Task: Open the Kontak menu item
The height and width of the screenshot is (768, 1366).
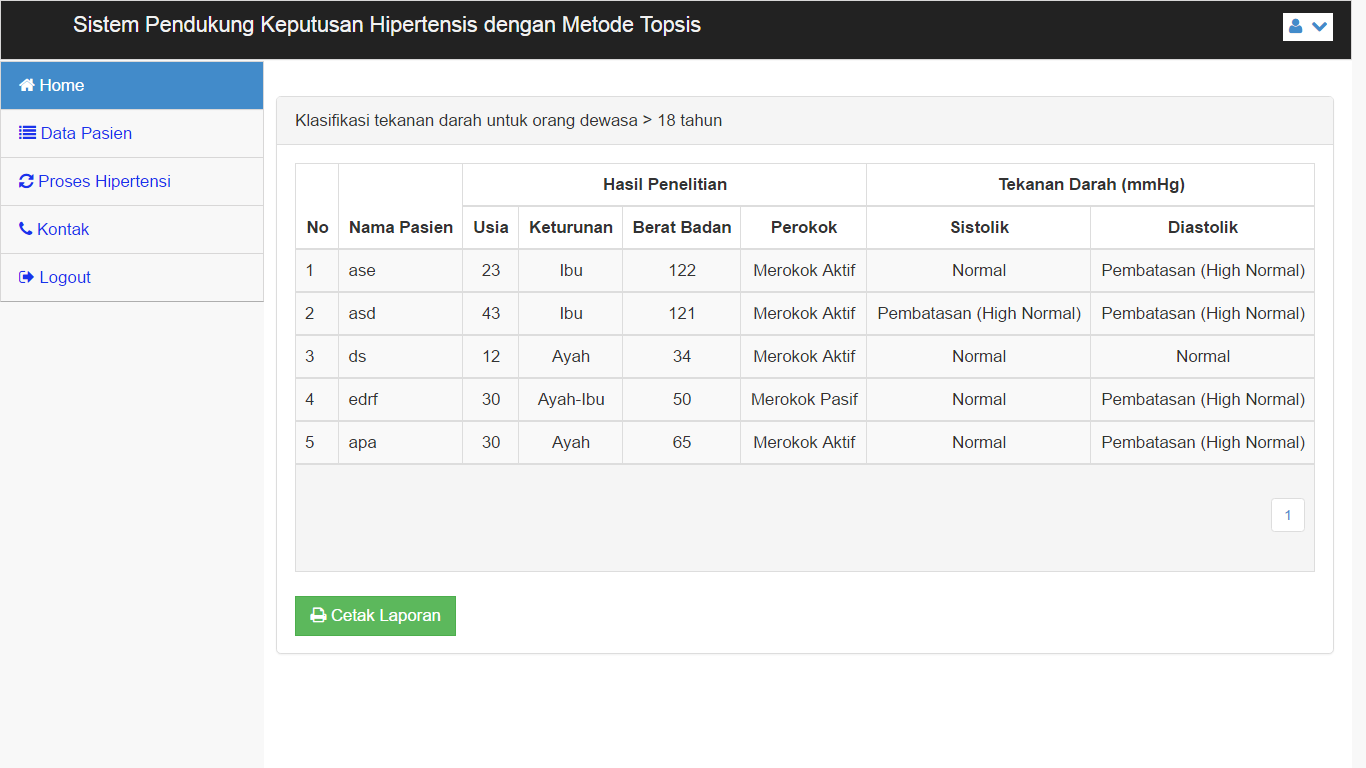Action: [132, 229]
